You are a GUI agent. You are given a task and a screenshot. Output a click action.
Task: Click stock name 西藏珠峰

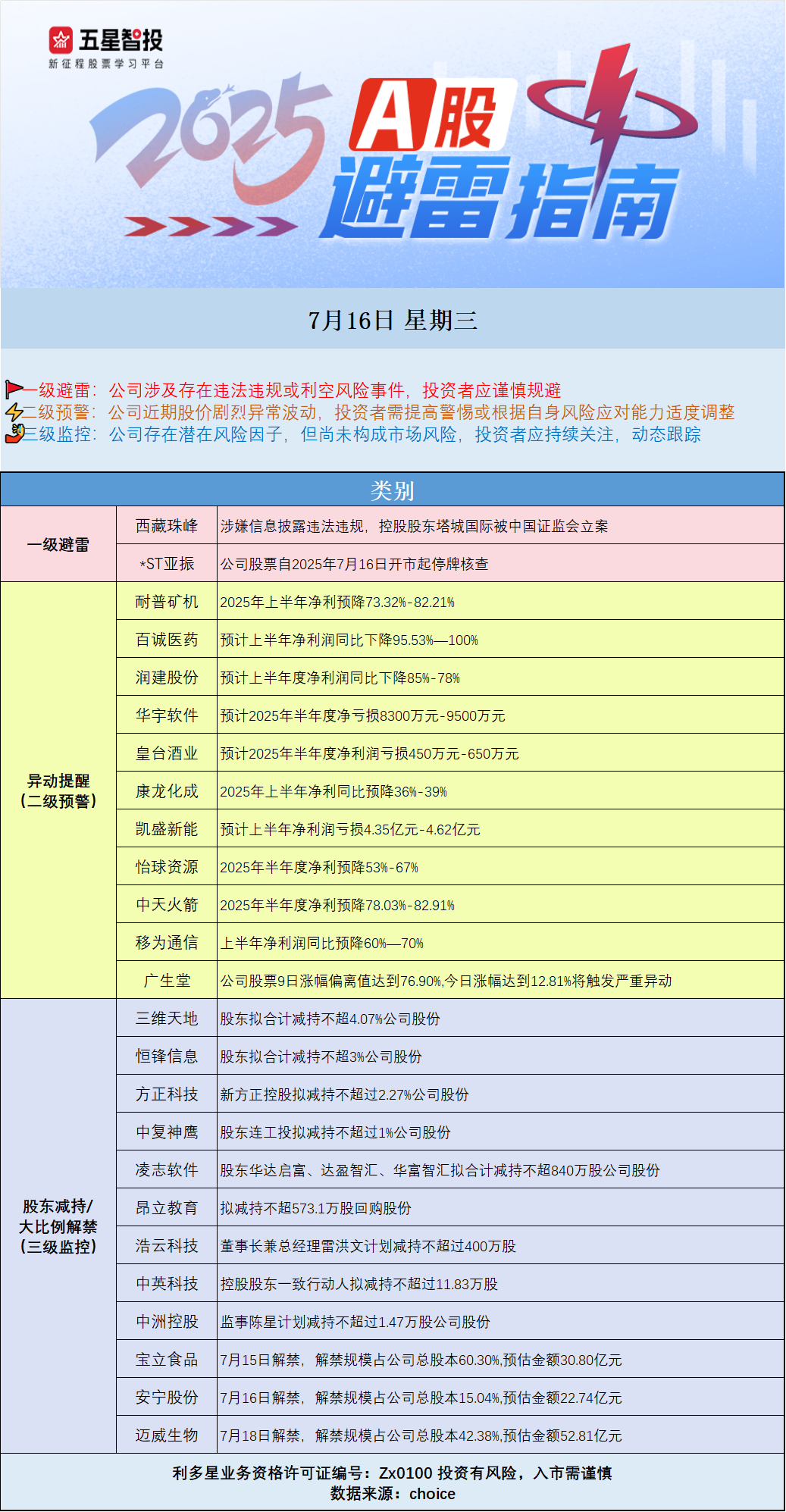tap(167, 526)
